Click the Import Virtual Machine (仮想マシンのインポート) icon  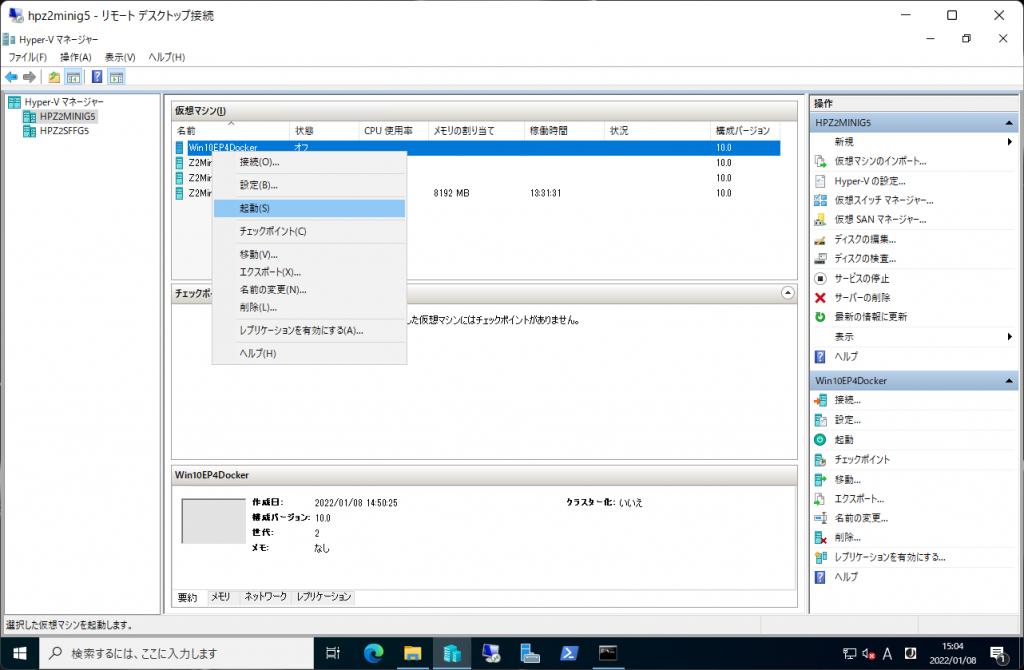pos(820,161)
